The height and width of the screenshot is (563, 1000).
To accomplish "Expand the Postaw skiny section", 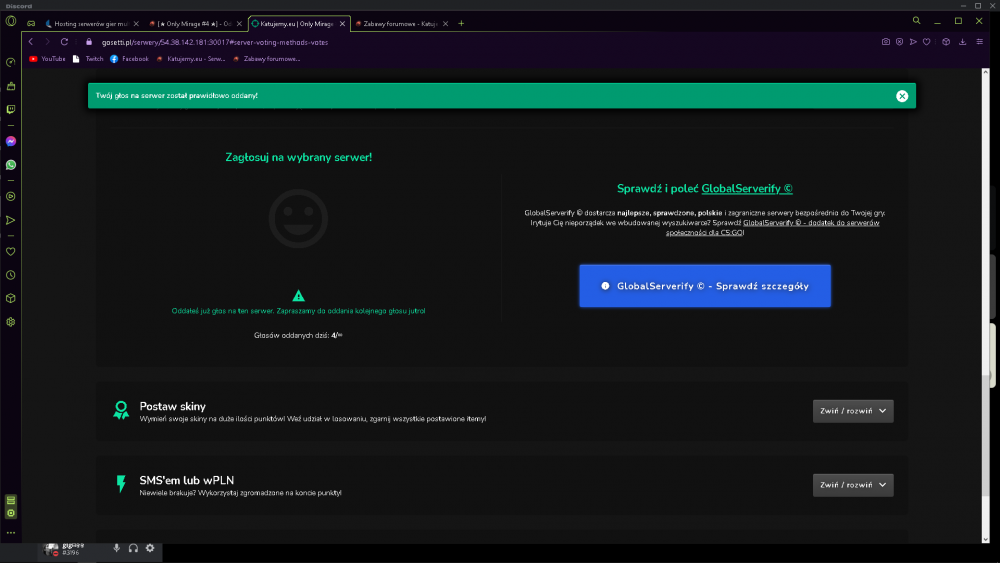I will (853, 411).
